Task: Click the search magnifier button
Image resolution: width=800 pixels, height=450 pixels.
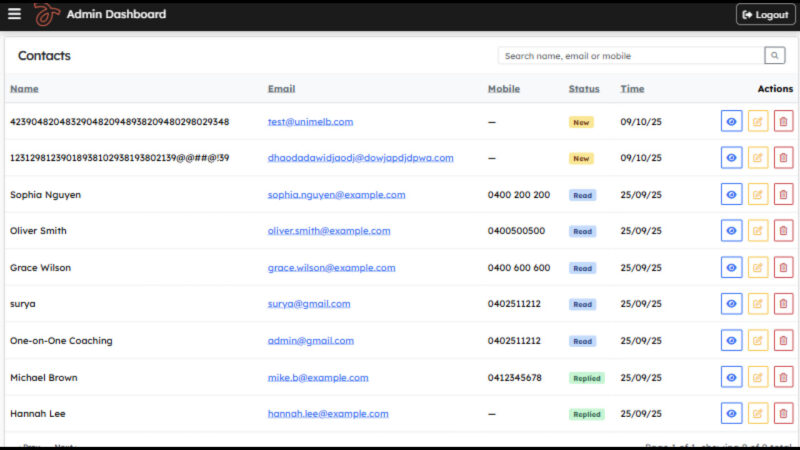Action: pyautogui.click(x=775, y=56)
